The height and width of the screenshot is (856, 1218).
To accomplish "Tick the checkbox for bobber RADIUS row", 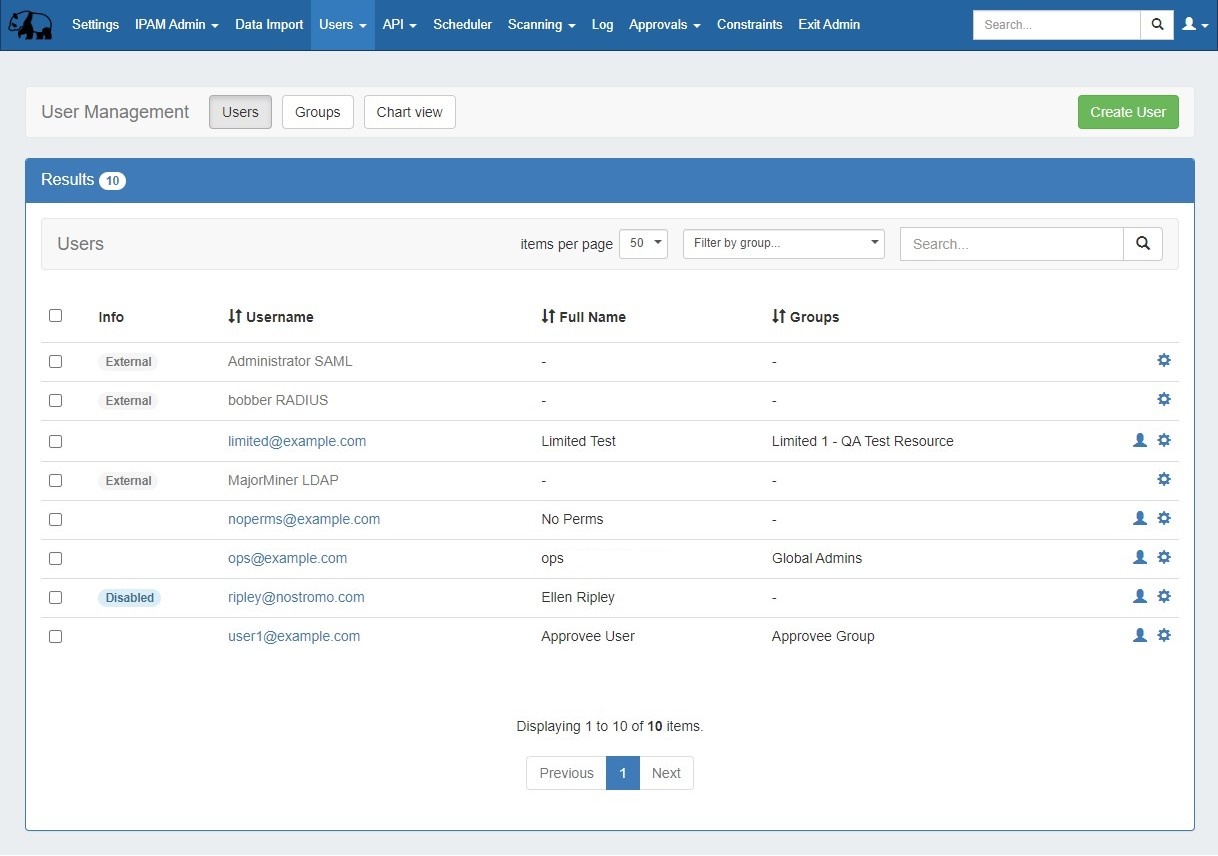I will click(x=56, y=400).
